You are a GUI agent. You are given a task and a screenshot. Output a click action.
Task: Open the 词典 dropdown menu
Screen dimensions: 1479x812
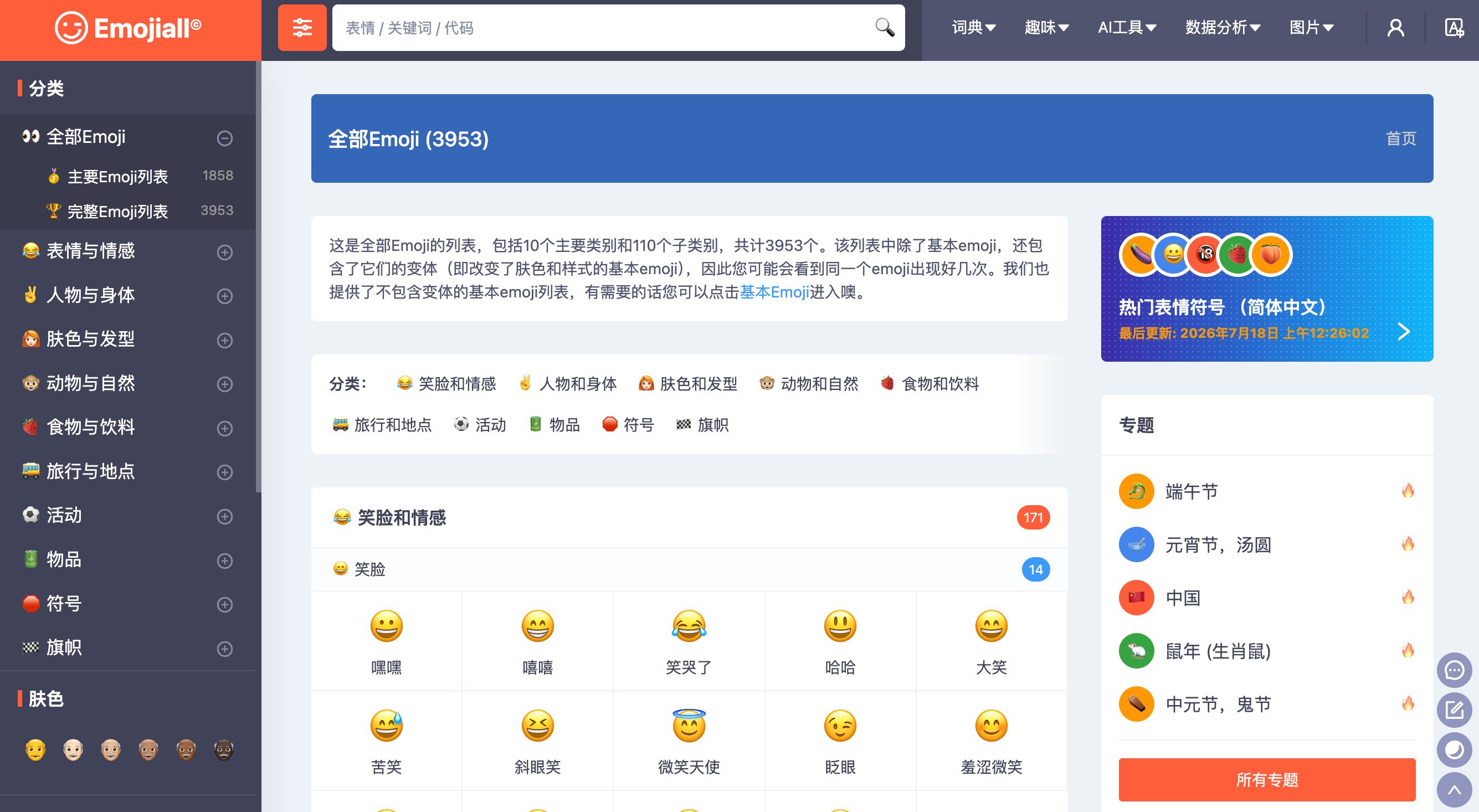974,27
